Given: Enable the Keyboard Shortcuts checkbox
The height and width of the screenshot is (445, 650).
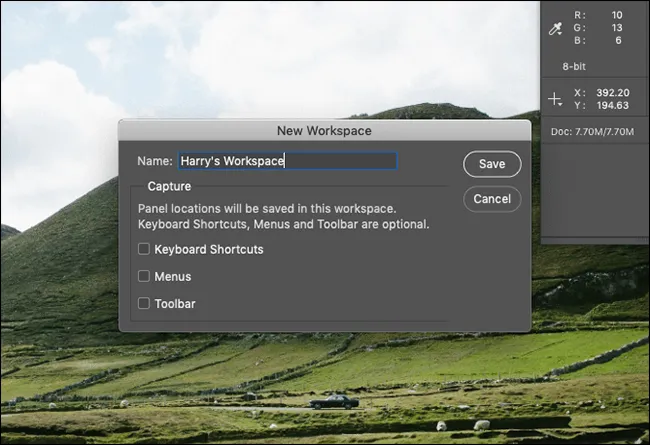Looking at the screenshot, I should coord(145,249).
